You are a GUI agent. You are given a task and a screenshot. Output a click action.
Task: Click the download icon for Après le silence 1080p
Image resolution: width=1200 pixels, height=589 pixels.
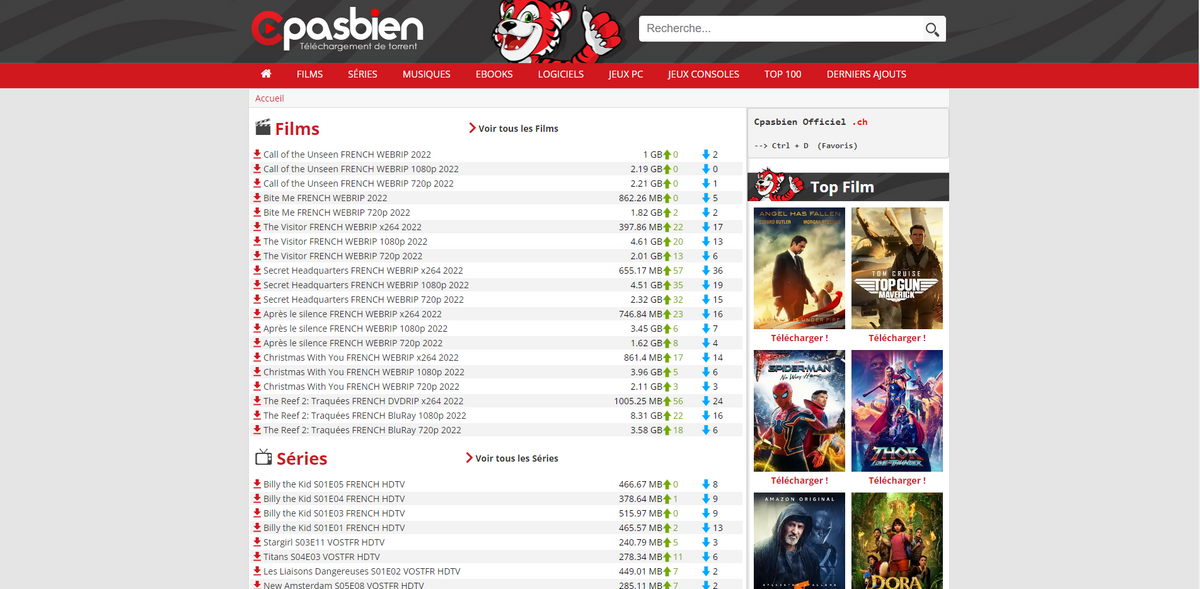(x=257, y=329)
